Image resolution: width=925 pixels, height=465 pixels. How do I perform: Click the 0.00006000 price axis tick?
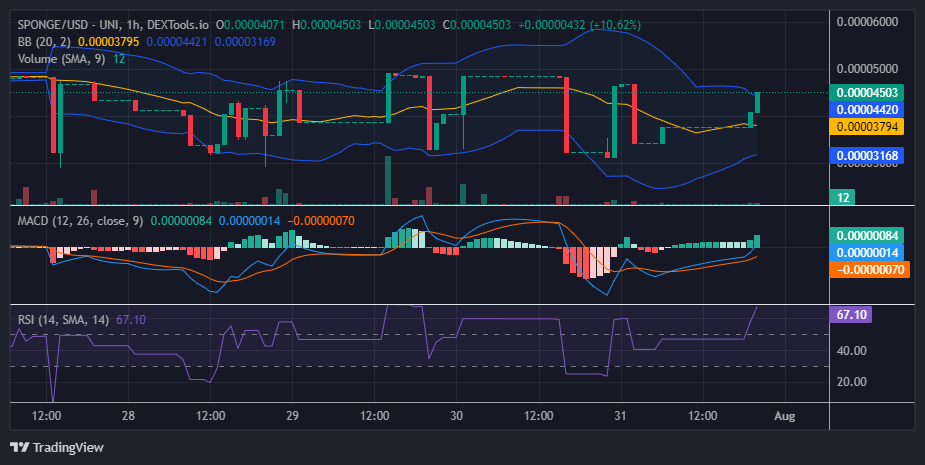pos(867,22)
